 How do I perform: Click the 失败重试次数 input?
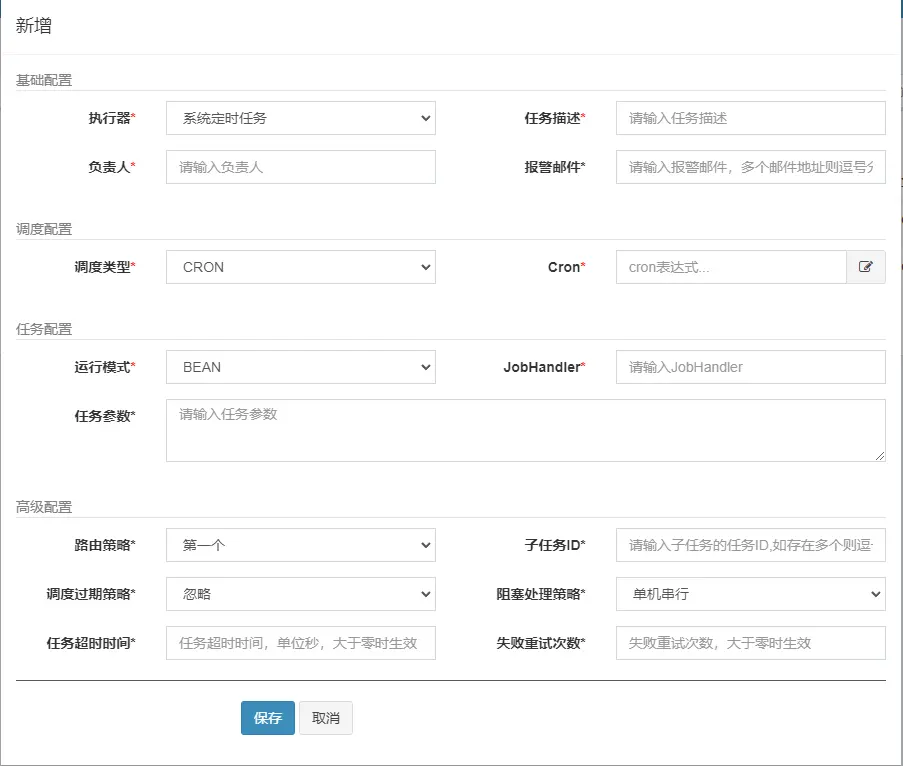[x=750, y=643]
